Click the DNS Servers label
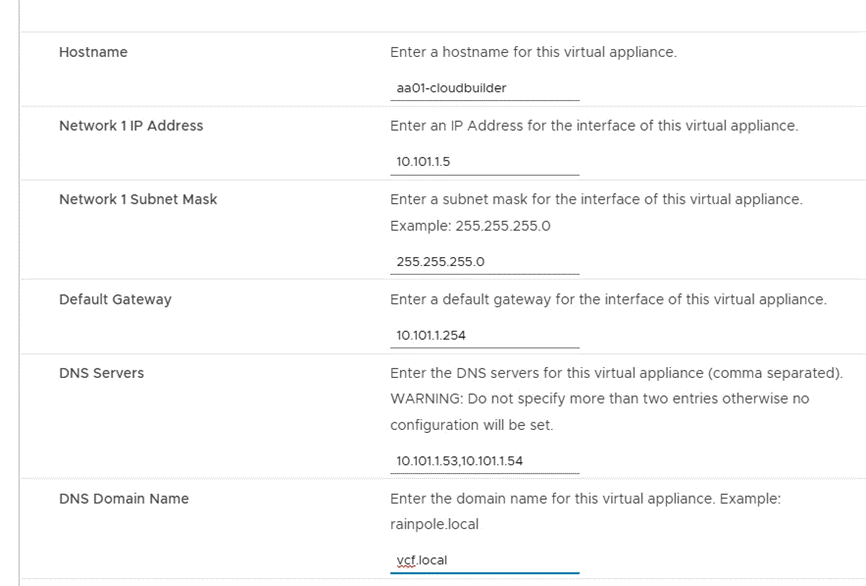The width and height of the screenshot is (866, 586). click(x=101, y=373)
